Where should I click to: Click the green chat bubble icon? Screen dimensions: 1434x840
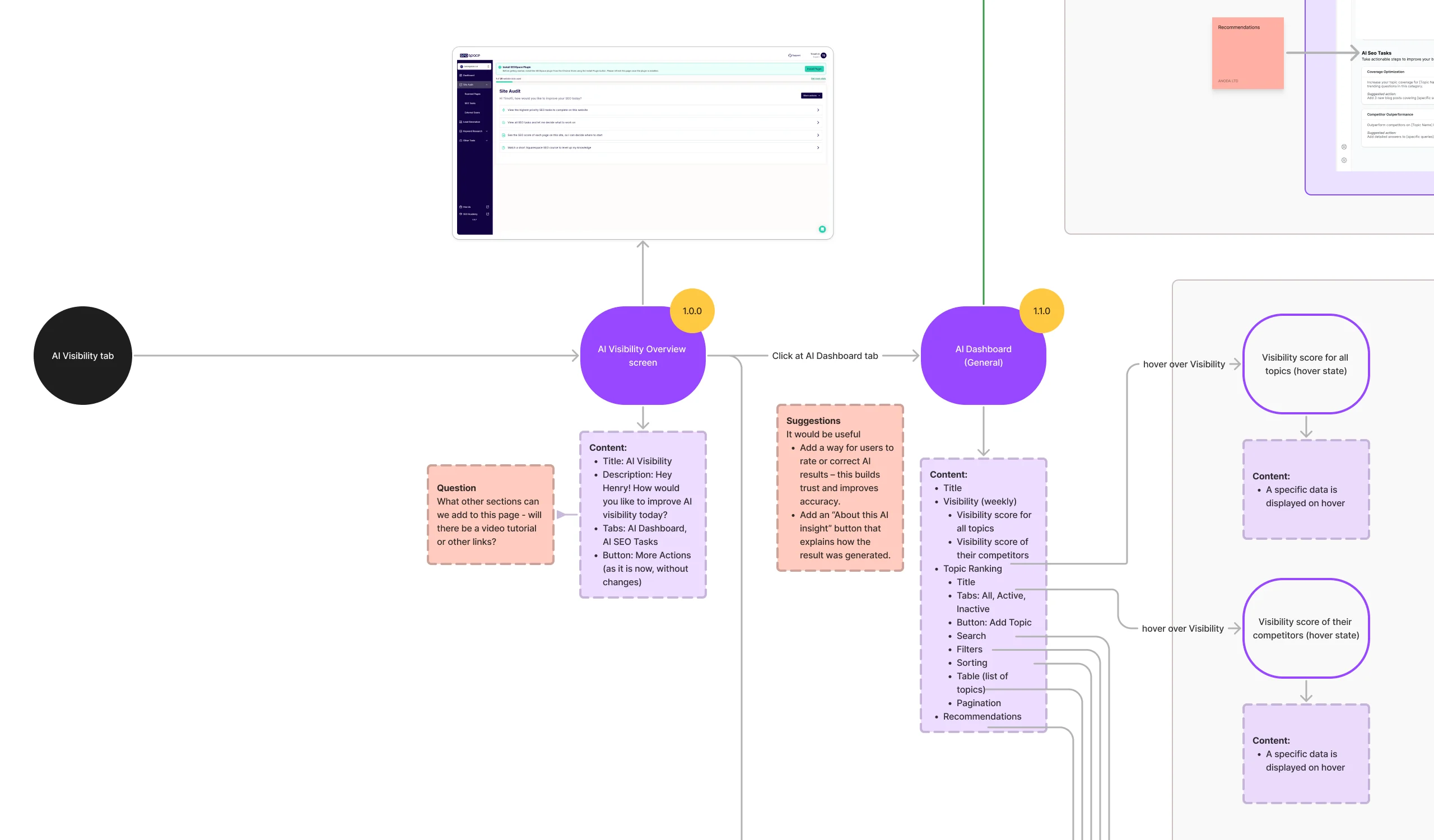pyautogui.click(x=822, y=229)
